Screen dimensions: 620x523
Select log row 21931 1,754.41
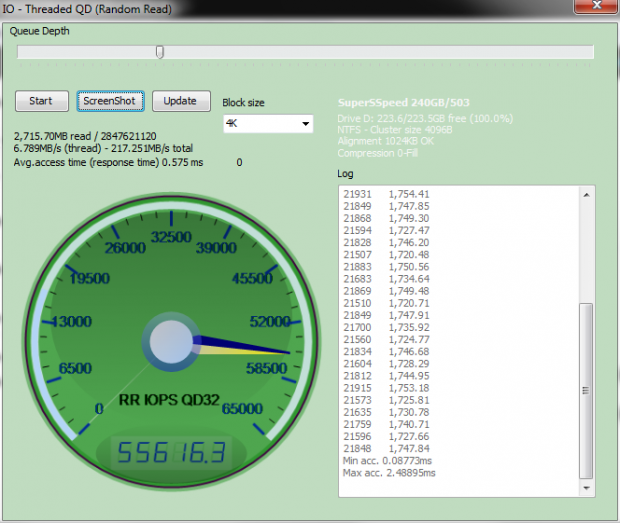pyautogui.click(x=386, y=194)
